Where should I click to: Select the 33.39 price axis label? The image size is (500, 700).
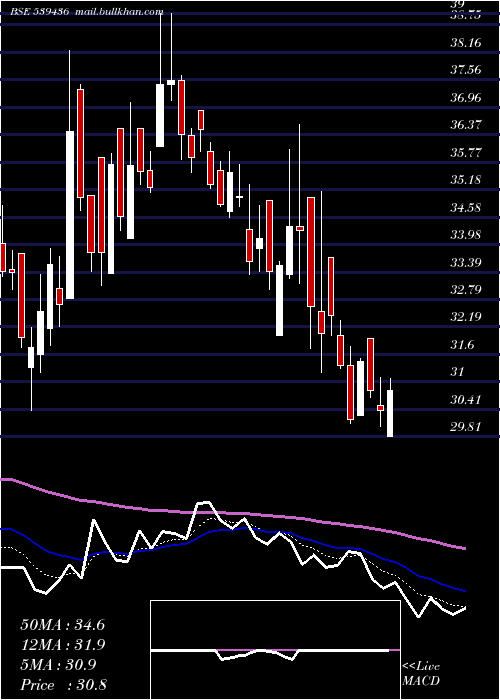(466, 262)
